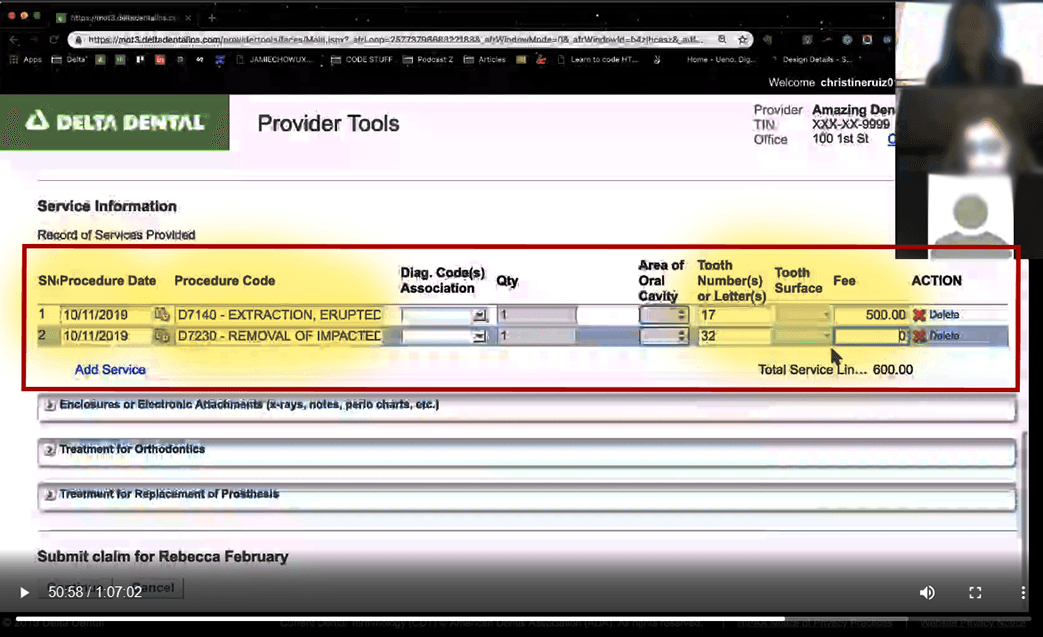Click Qty field in row 2
Image resolution: width=1043 pixels, height=637 pixels.
pyautogui.click(x=537, y=336)
